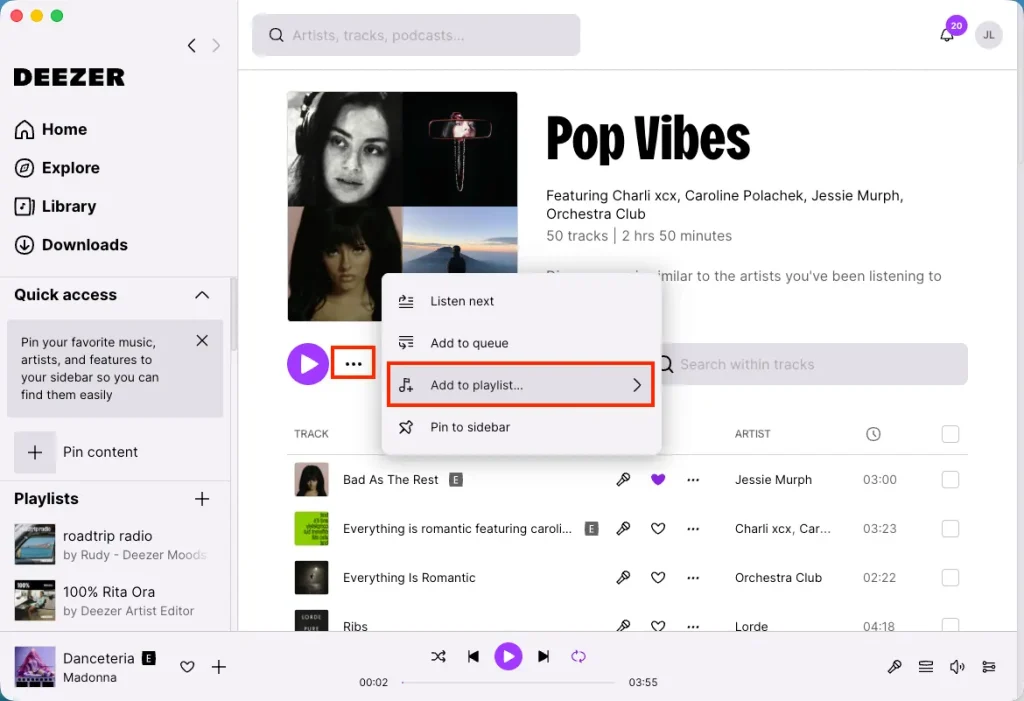
Task: Open Library section
Action: 56,206
